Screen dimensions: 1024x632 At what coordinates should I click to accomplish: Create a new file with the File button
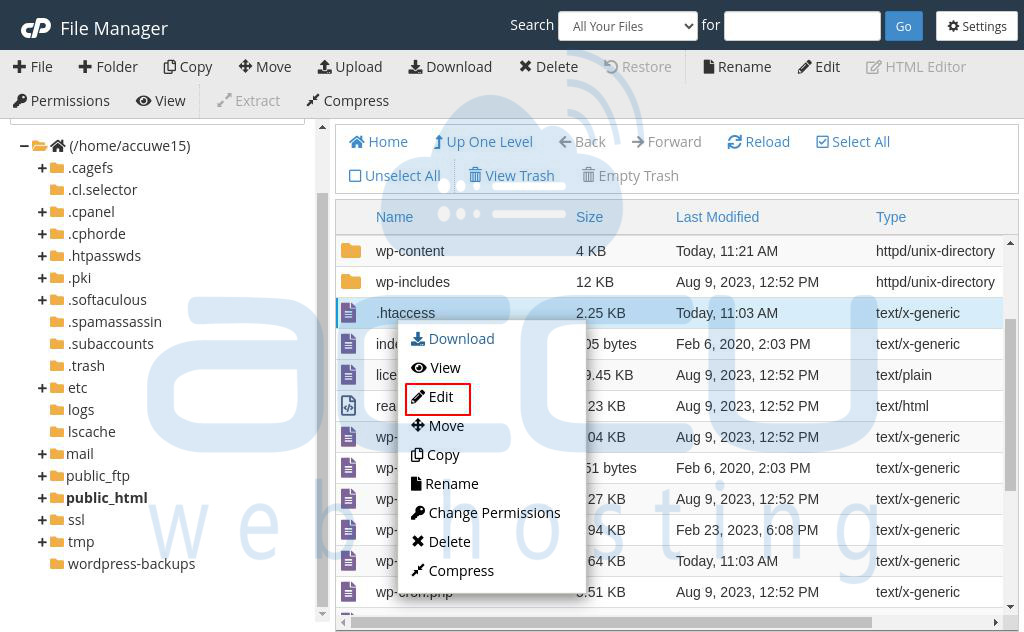[x=33, y=67]
